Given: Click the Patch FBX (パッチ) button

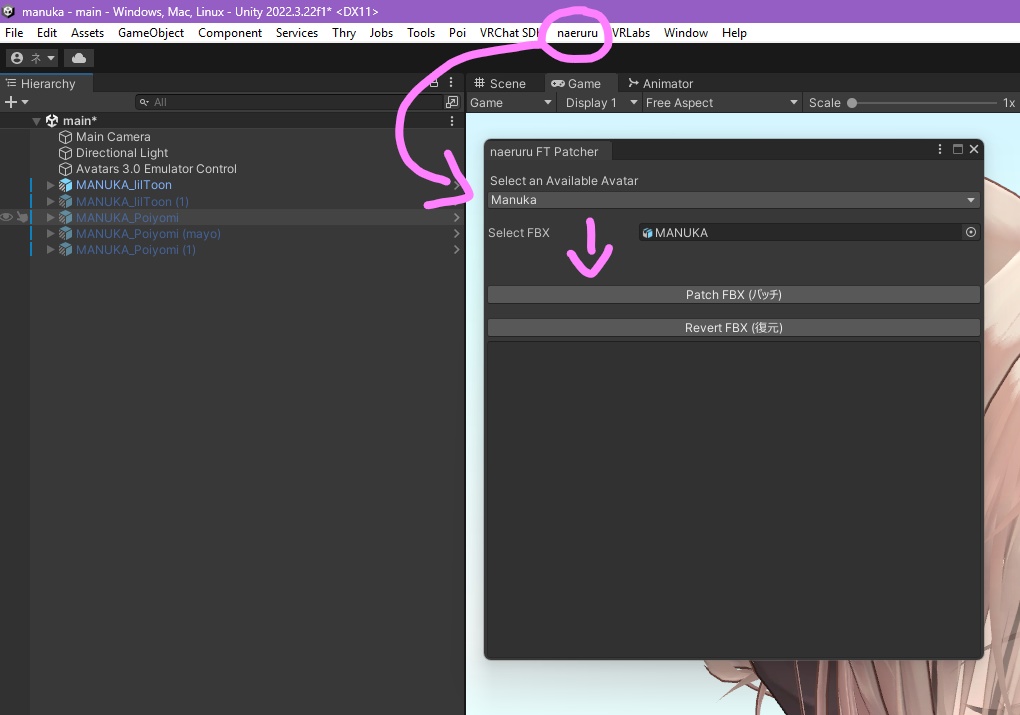Looking at the screenshot, I should [733, 294].
